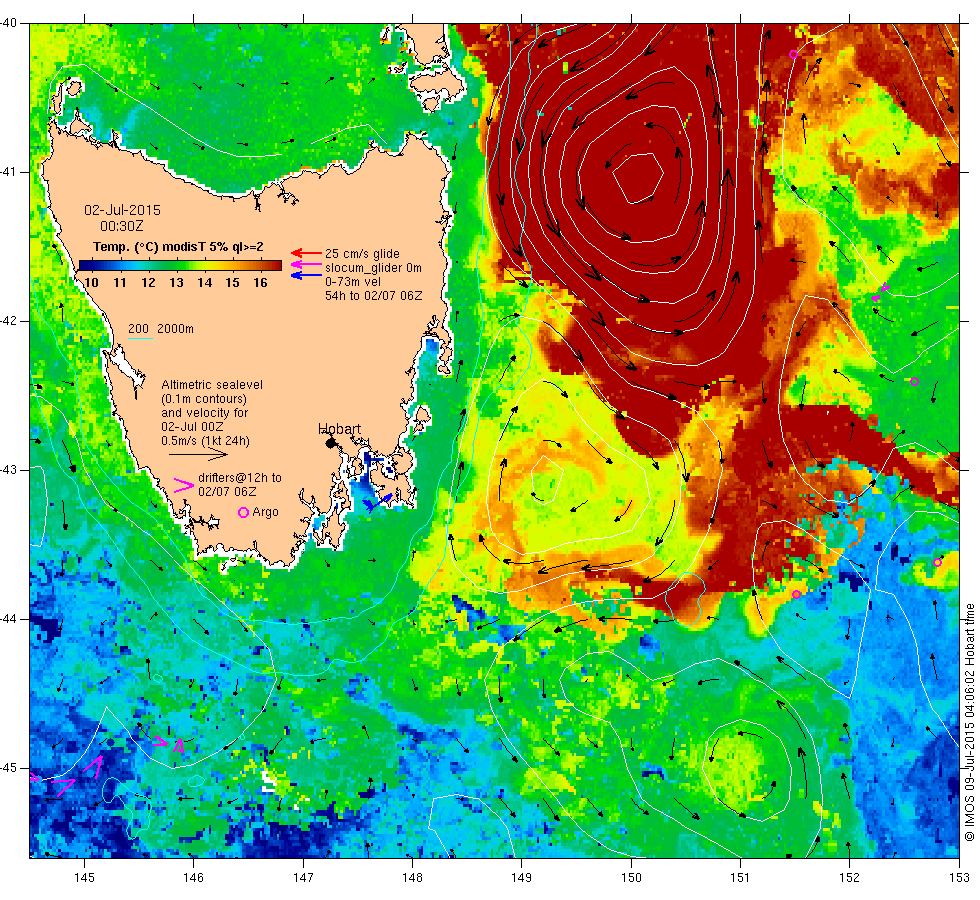The image size is (980, 900).
Task: Click the 0.5m/s velocity scale arrow
Action: (198, 455)
